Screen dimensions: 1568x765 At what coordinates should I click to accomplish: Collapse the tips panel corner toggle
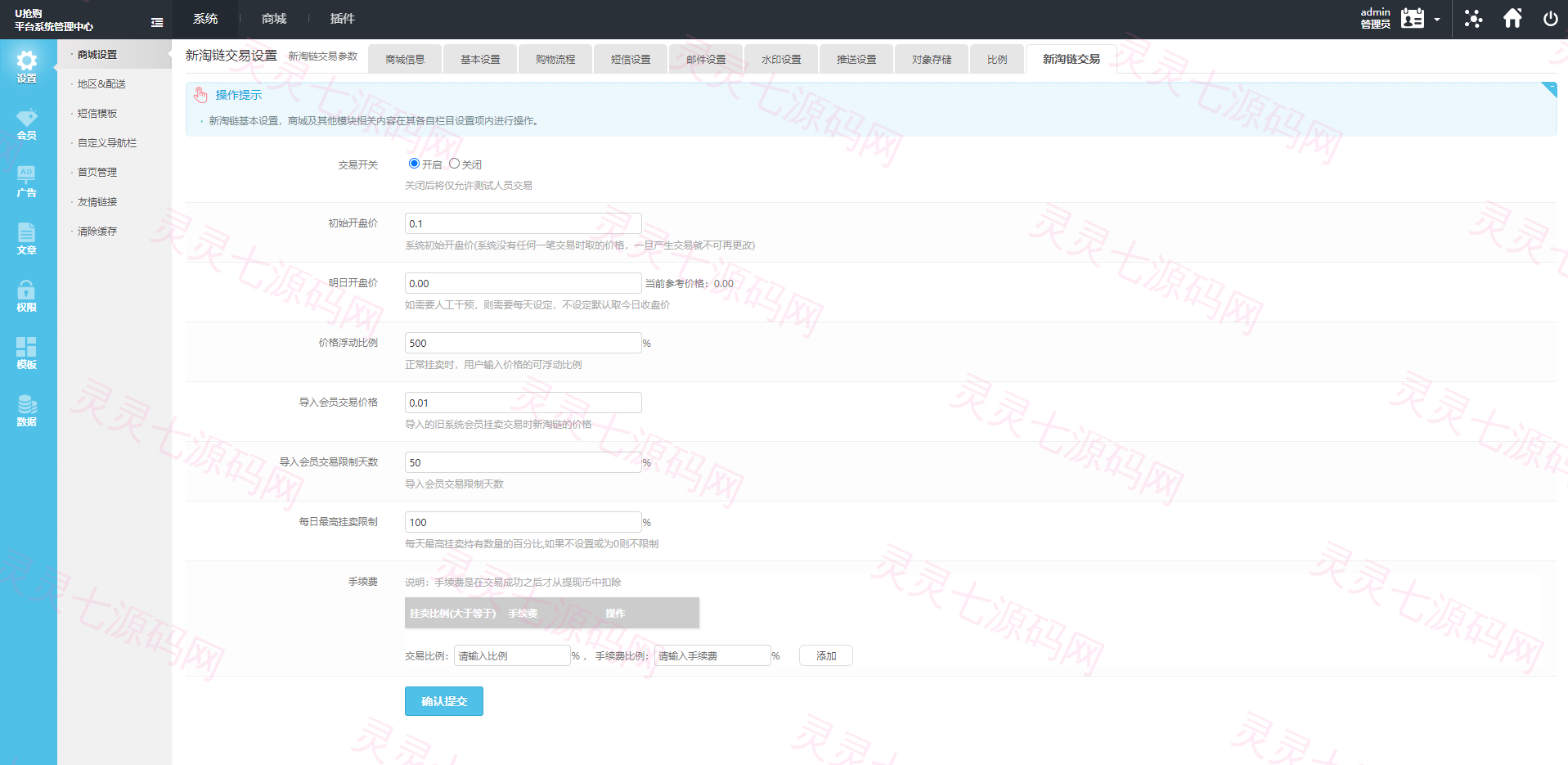[1548, 89]
